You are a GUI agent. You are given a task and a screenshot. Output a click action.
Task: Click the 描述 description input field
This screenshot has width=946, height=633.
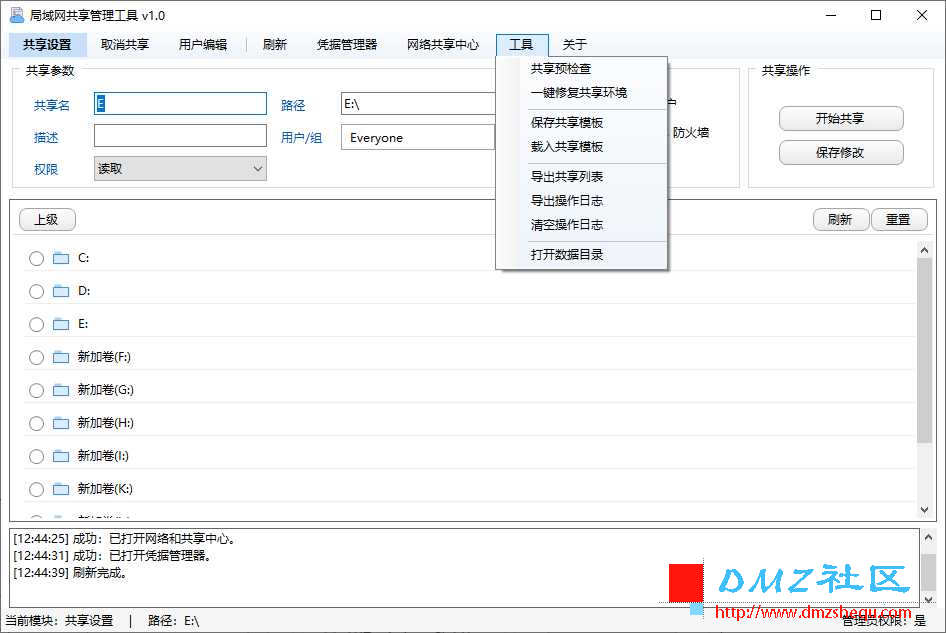tap(180, 136)
